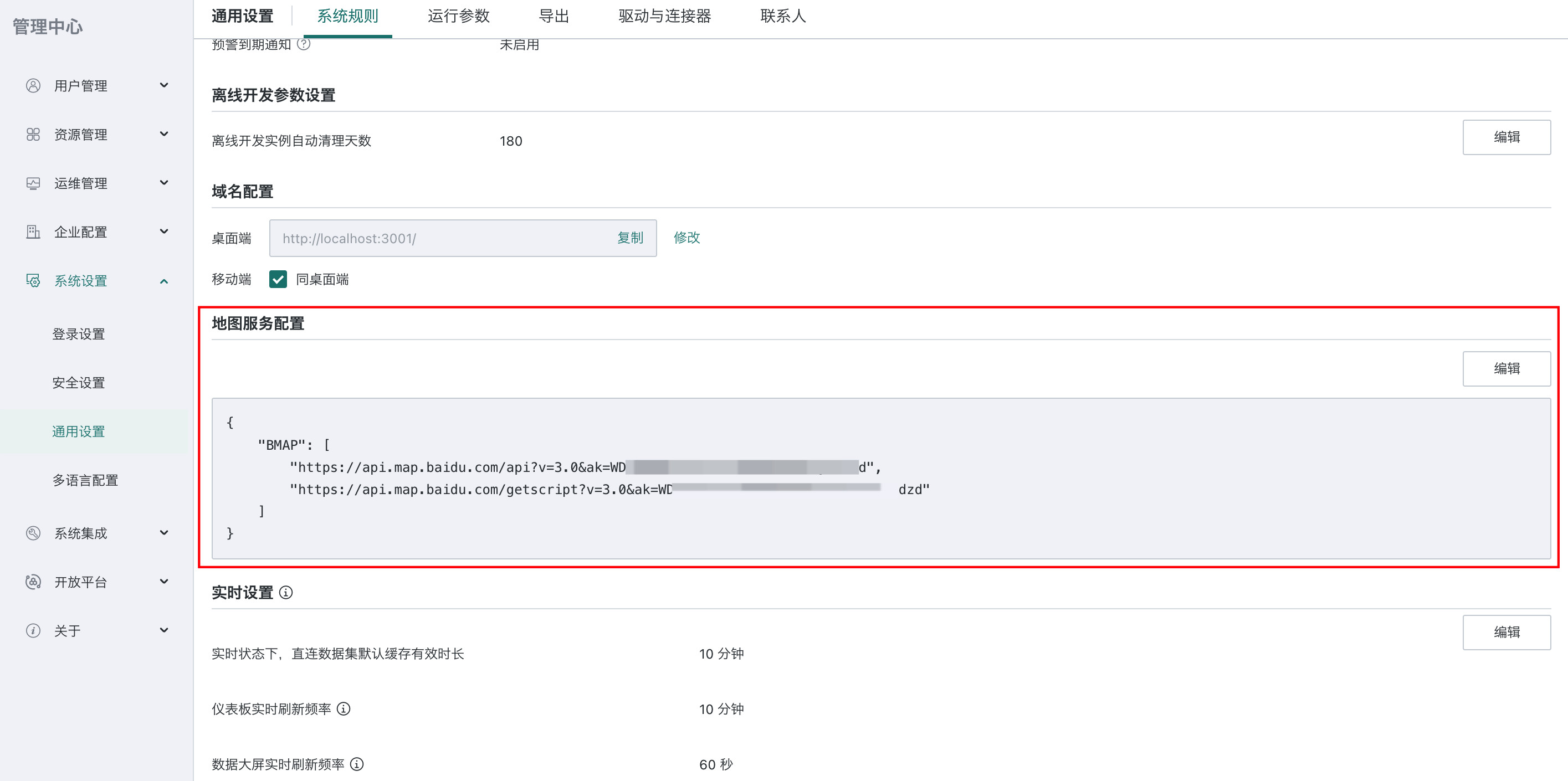Switch to the 系统规则 tab
Image resolution: width=1568 pixels, height=781 pixels.
347,17
